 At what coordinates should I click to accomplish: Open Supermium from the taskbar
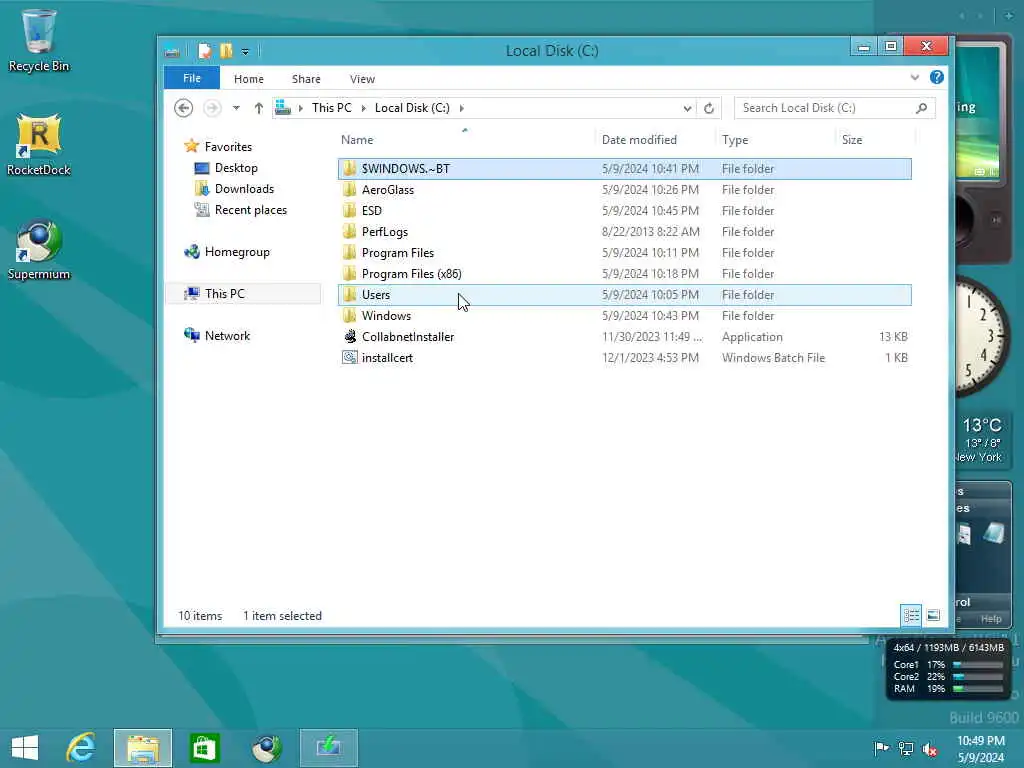[266, 748]
